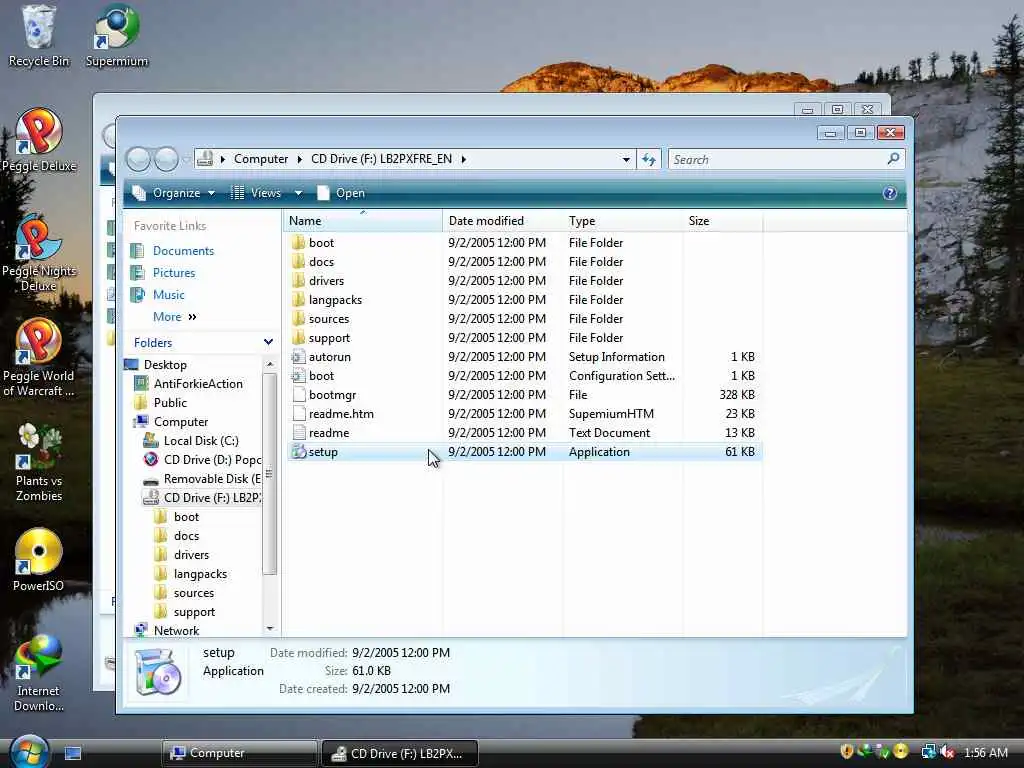Select the readme.htm file
Viewport: 1024px width, 768px height.
point(524,413)
